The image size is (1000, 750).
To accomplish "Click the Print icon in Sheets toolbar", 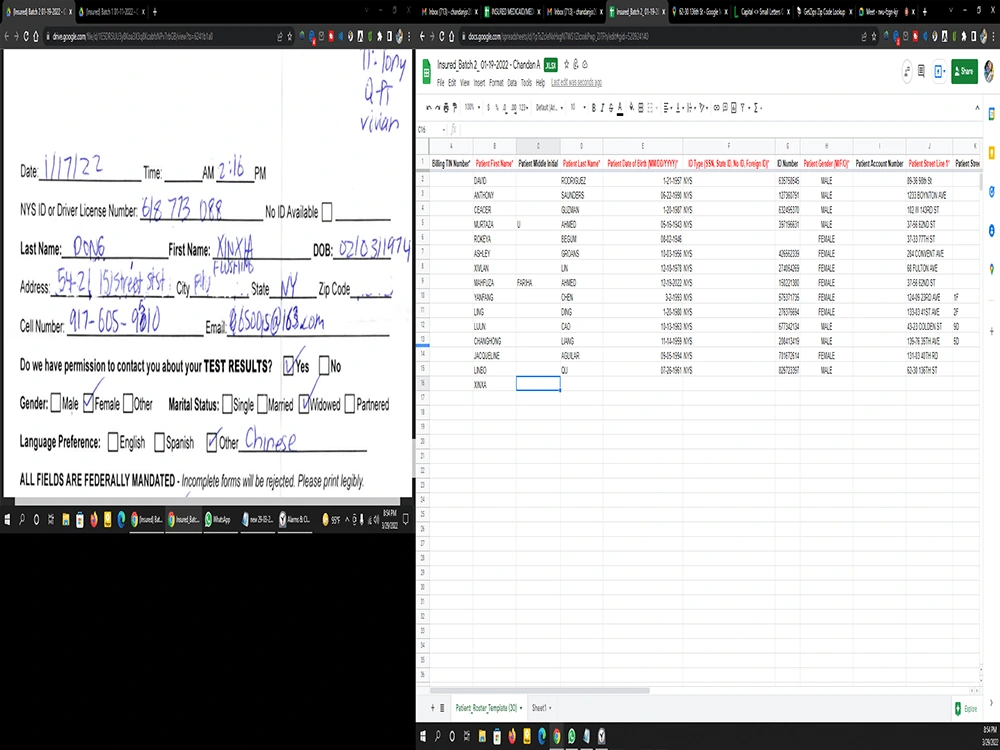I will (x=446, y=108).
